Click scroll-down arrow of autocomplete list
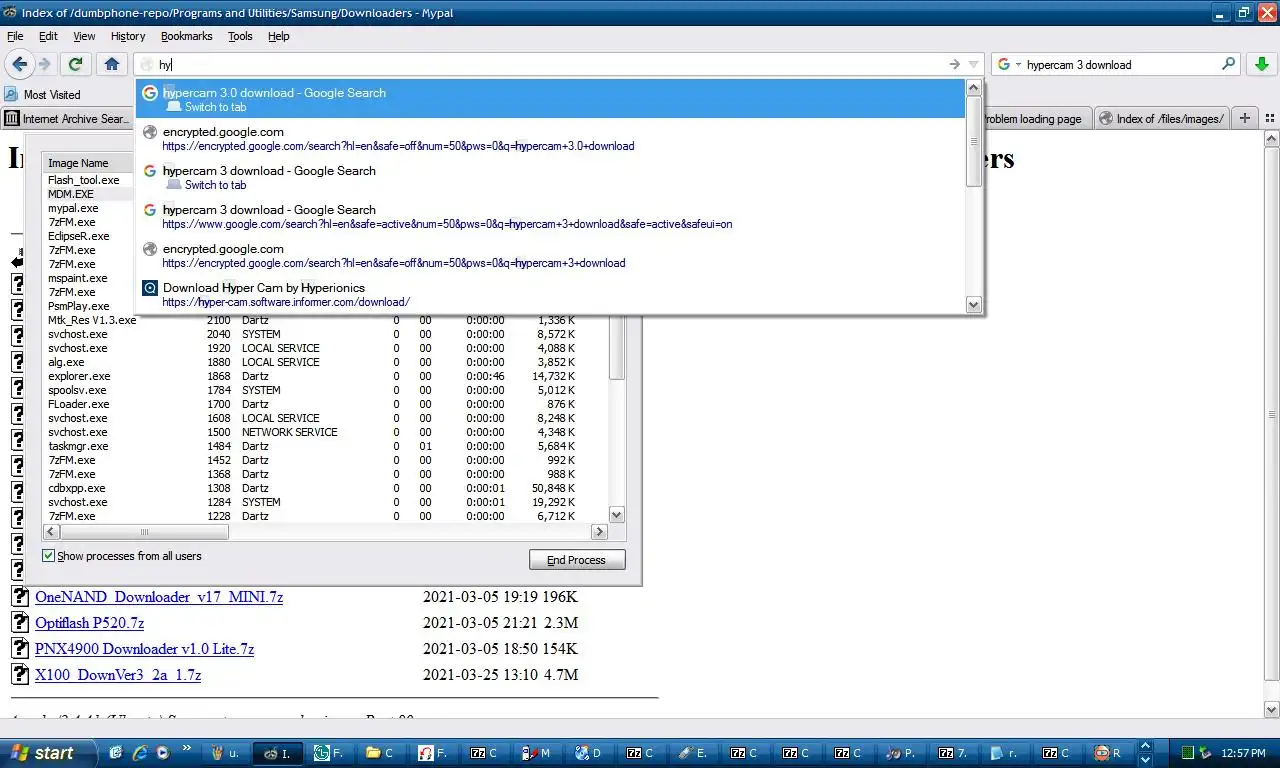The image size is (1280, 768). pyautogui.click(x=974, y=304)
